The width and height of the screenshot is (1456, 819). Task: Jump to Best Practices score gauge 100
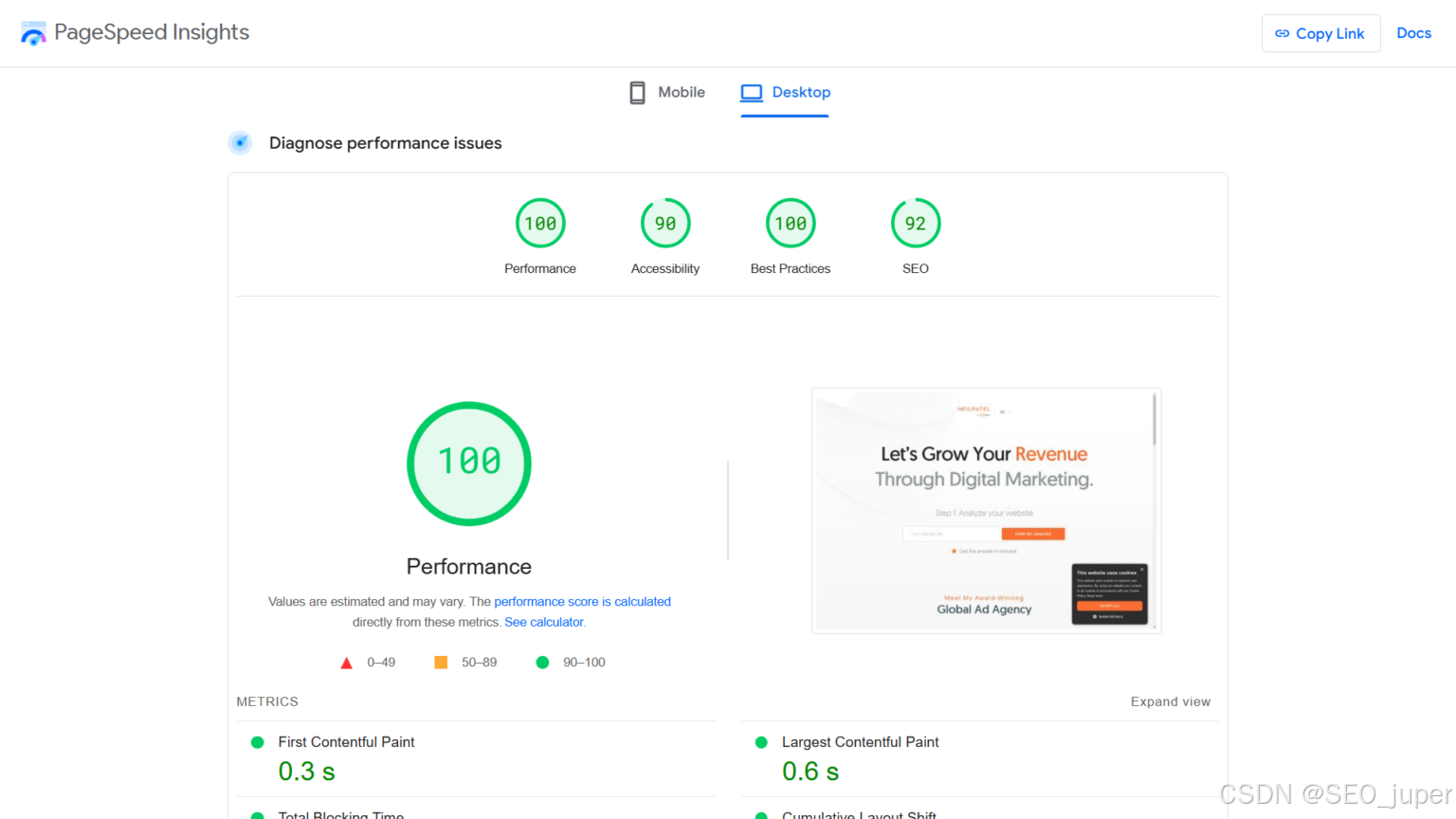point(791,223)
